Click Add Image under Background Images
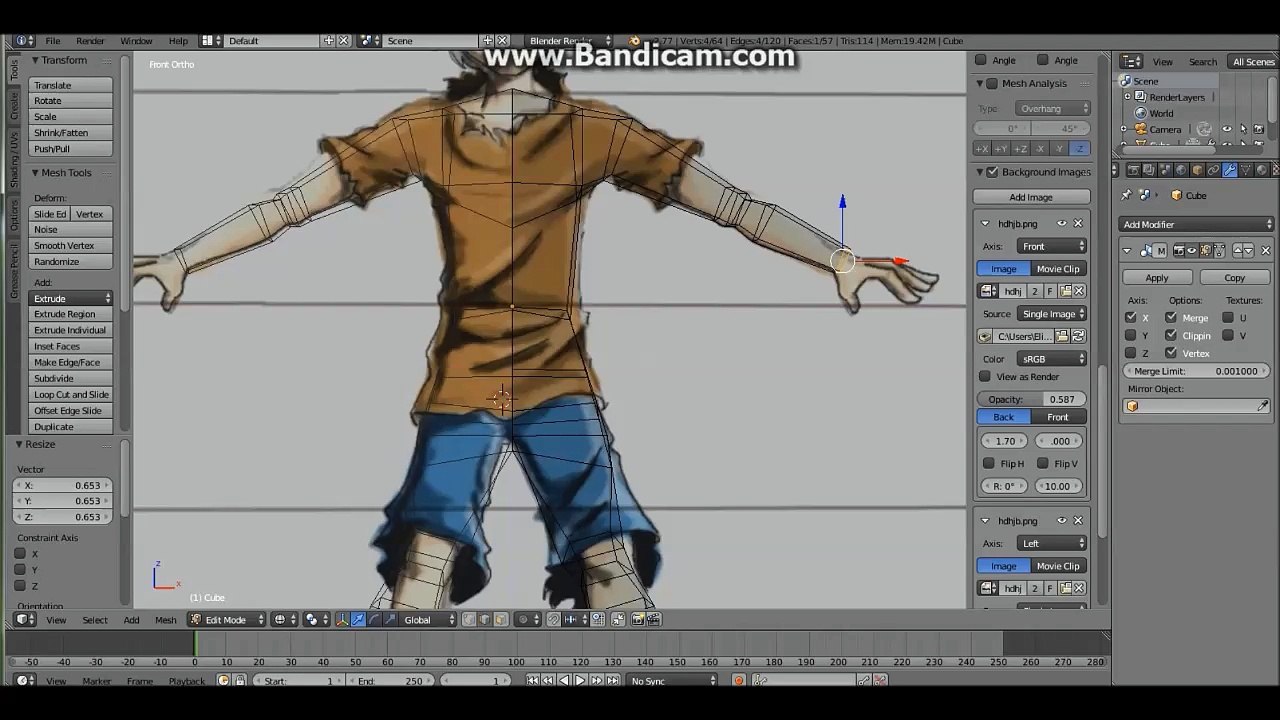Screen dimensions: 1280x720 click(1031, 197)
